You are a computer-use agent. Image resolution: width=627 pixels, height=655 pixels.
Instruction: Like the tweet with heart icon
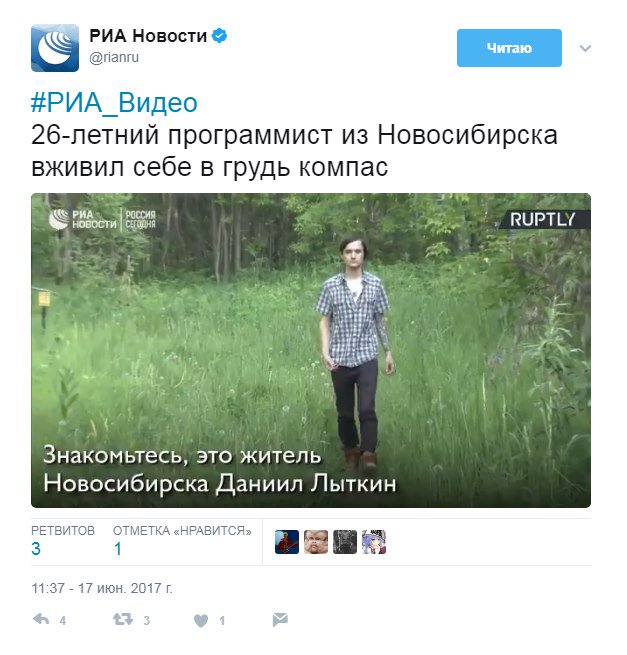(201, 621)
